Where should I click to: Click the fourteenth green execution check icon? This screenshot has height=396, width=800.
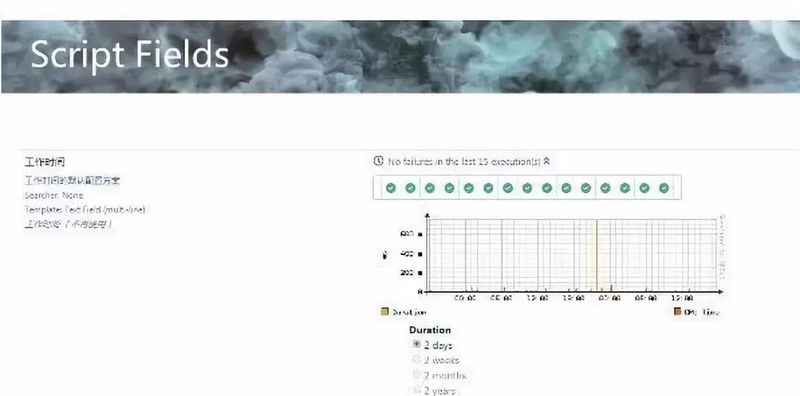point(644,188)
